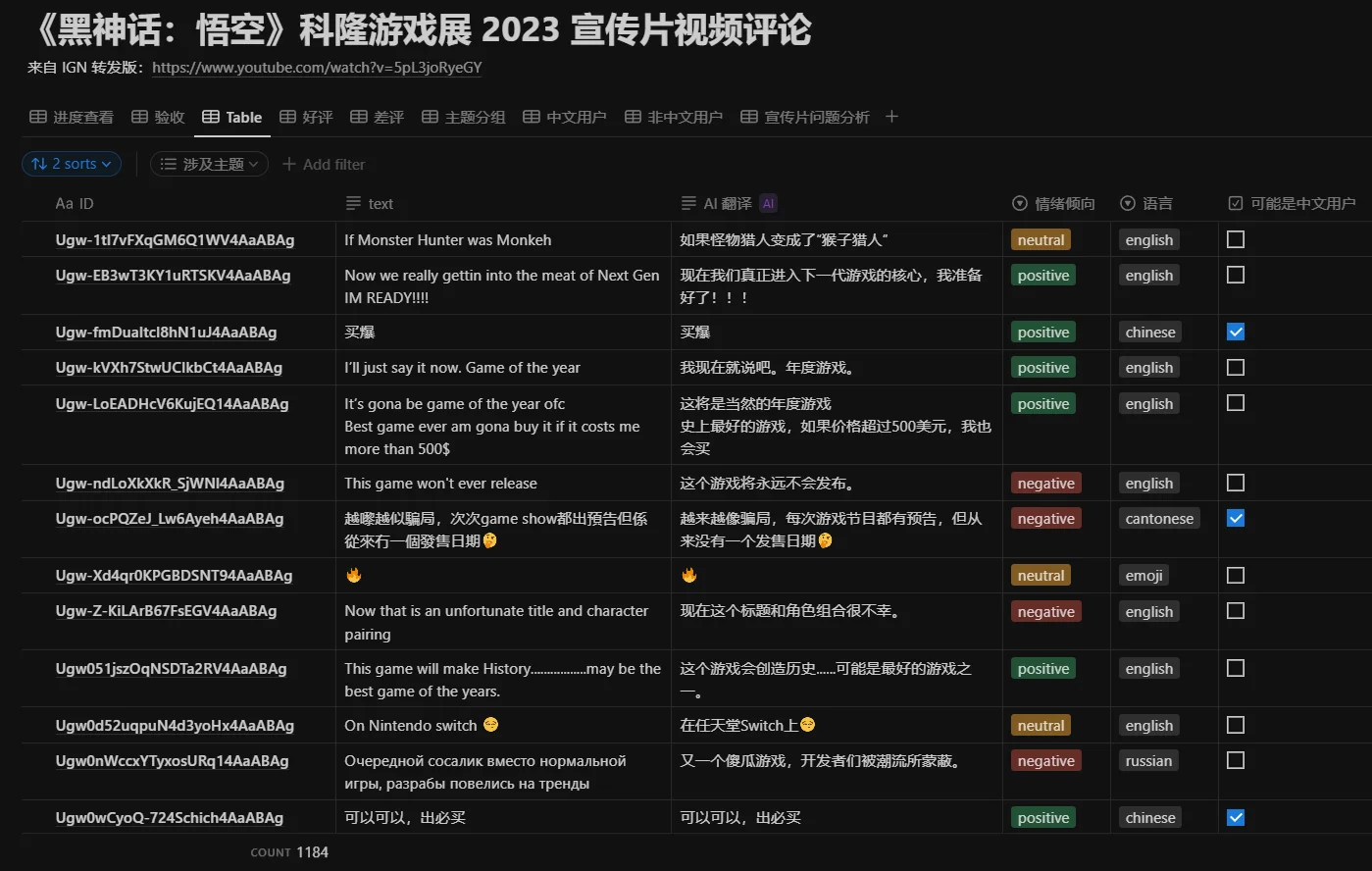Click the cantonese language tag
The width and height of the screenshot is (1372, 871).
point(1159,519)
